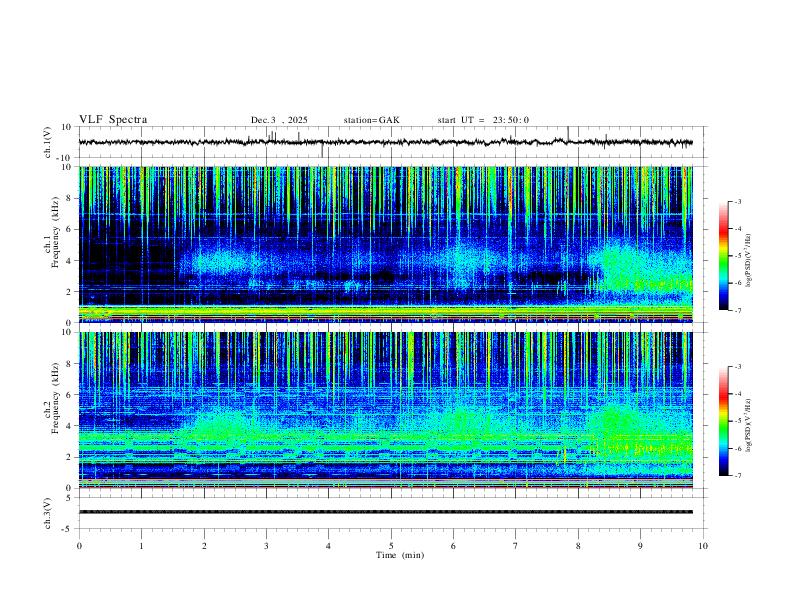Click the ch.2 colorbar 'log(PSD)(V²/Hz)' label

(x=749, y=425)
